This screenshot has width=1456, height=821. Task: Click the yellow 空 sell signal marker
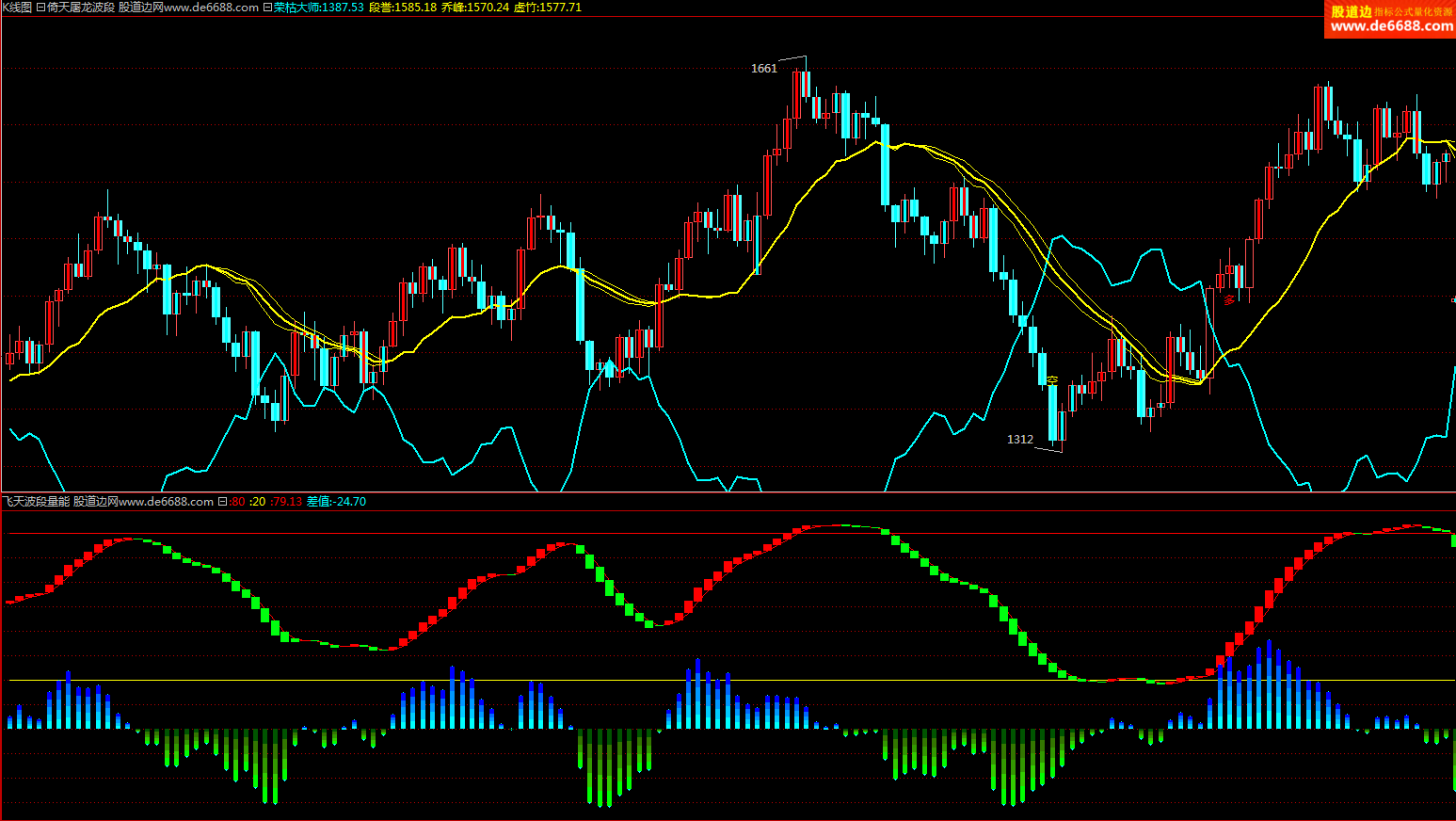pos(1052,379)
